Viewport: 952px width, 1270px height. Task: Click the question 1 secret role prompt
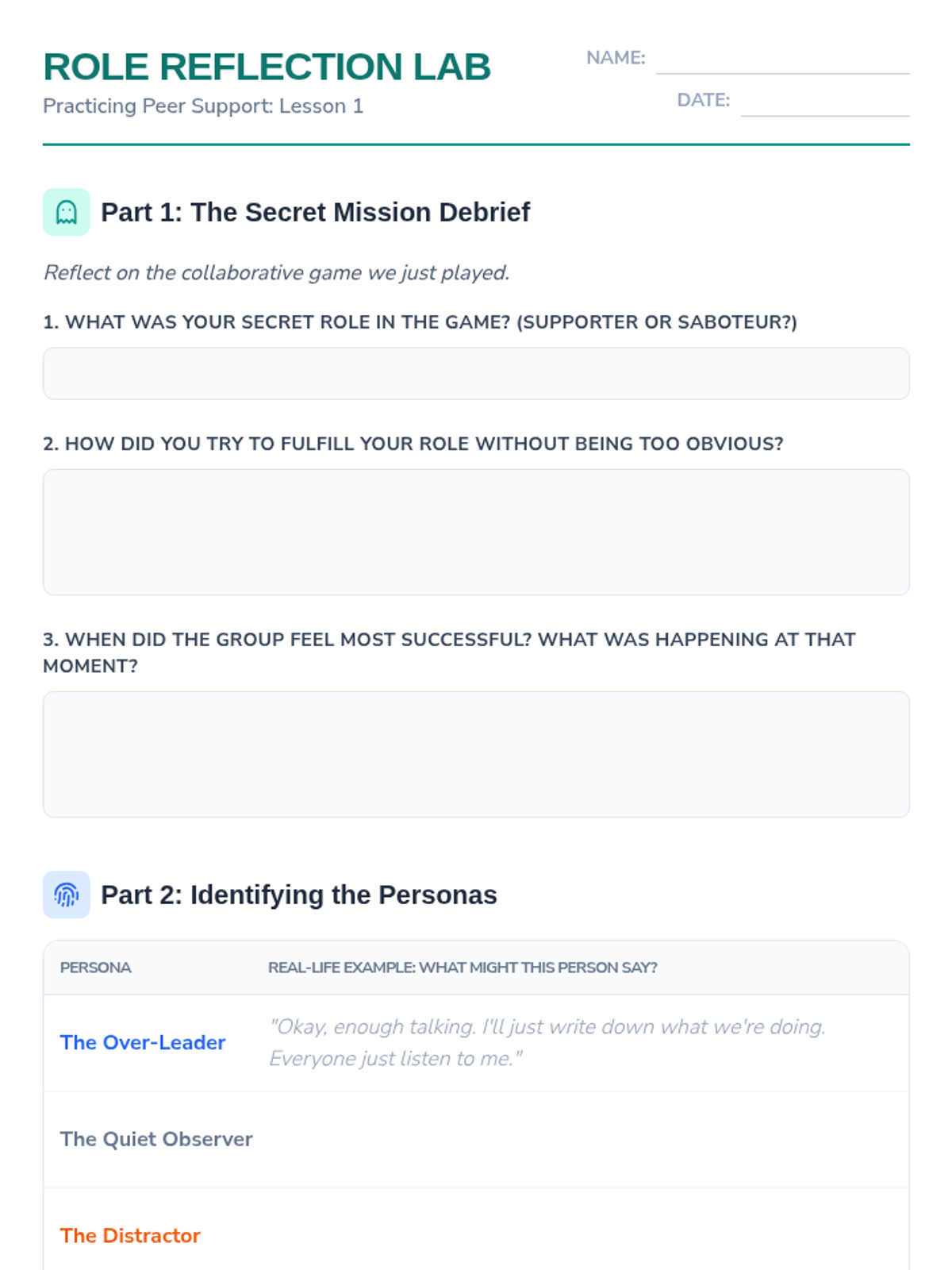[x=420, y=322]
